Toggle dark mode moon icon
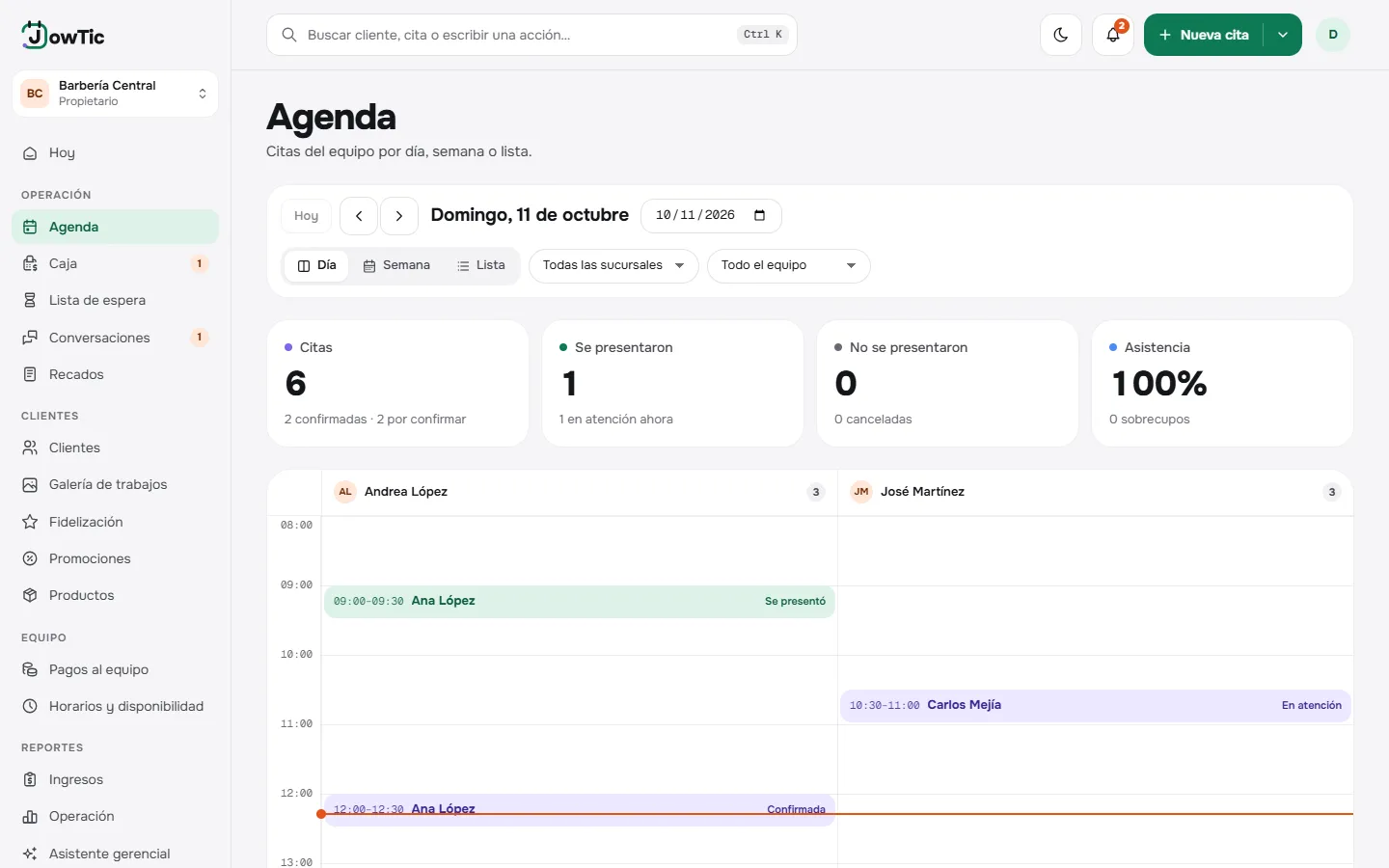The height and width of the screenshot is (868, 1389). click(1061, 35)
